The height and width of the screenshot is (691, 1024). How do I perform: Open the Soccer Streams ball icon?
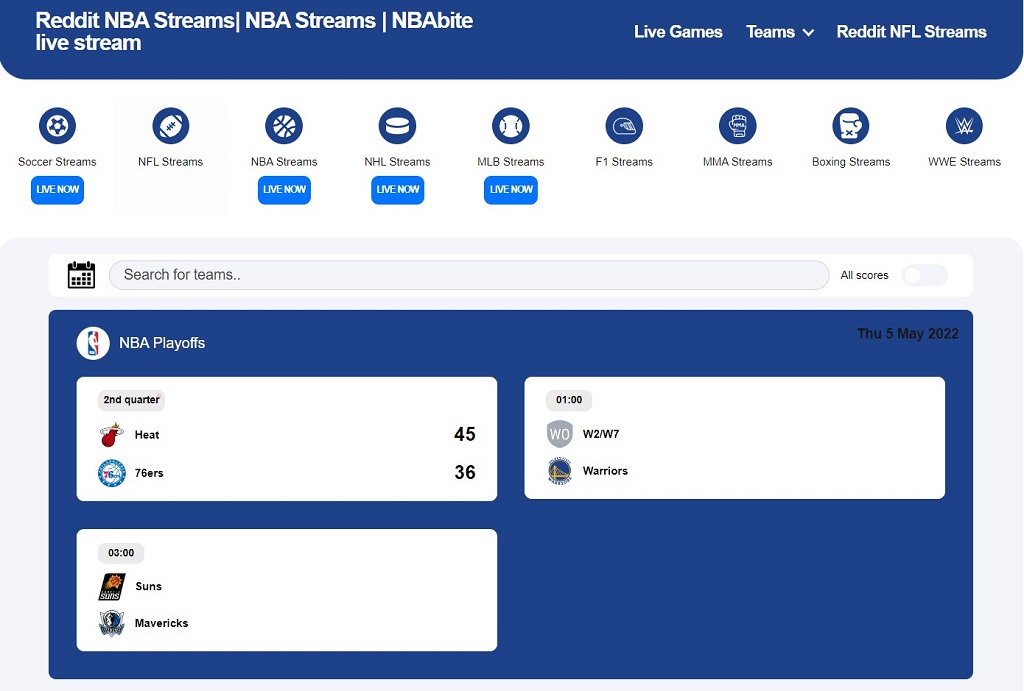57,125
